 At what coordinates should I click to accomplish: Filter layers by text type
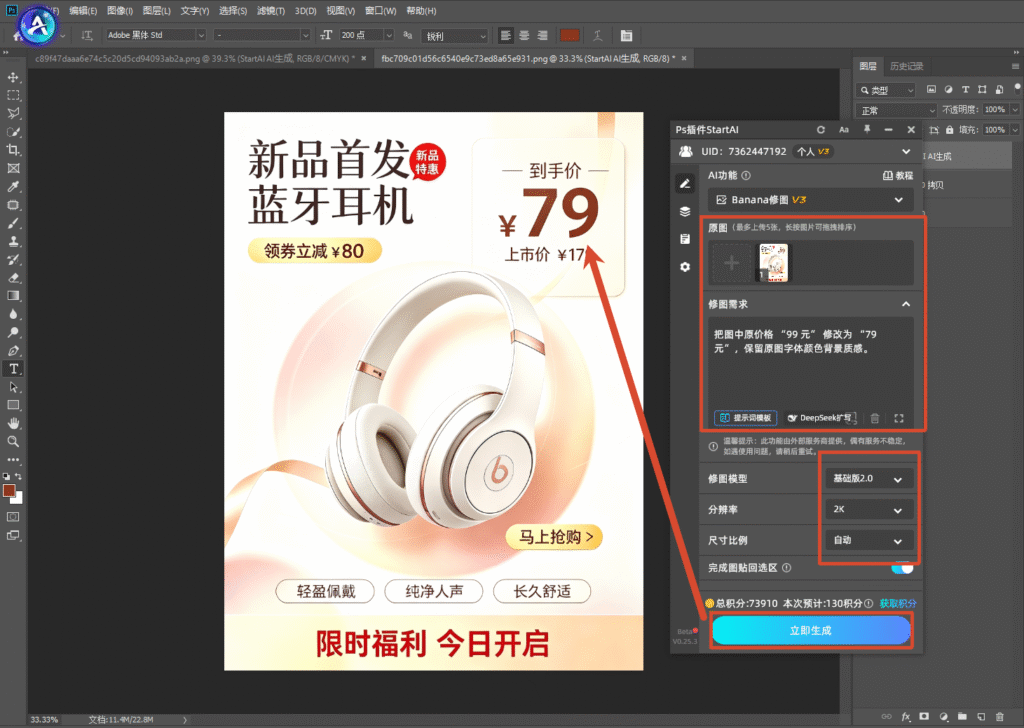pos(965,89)
